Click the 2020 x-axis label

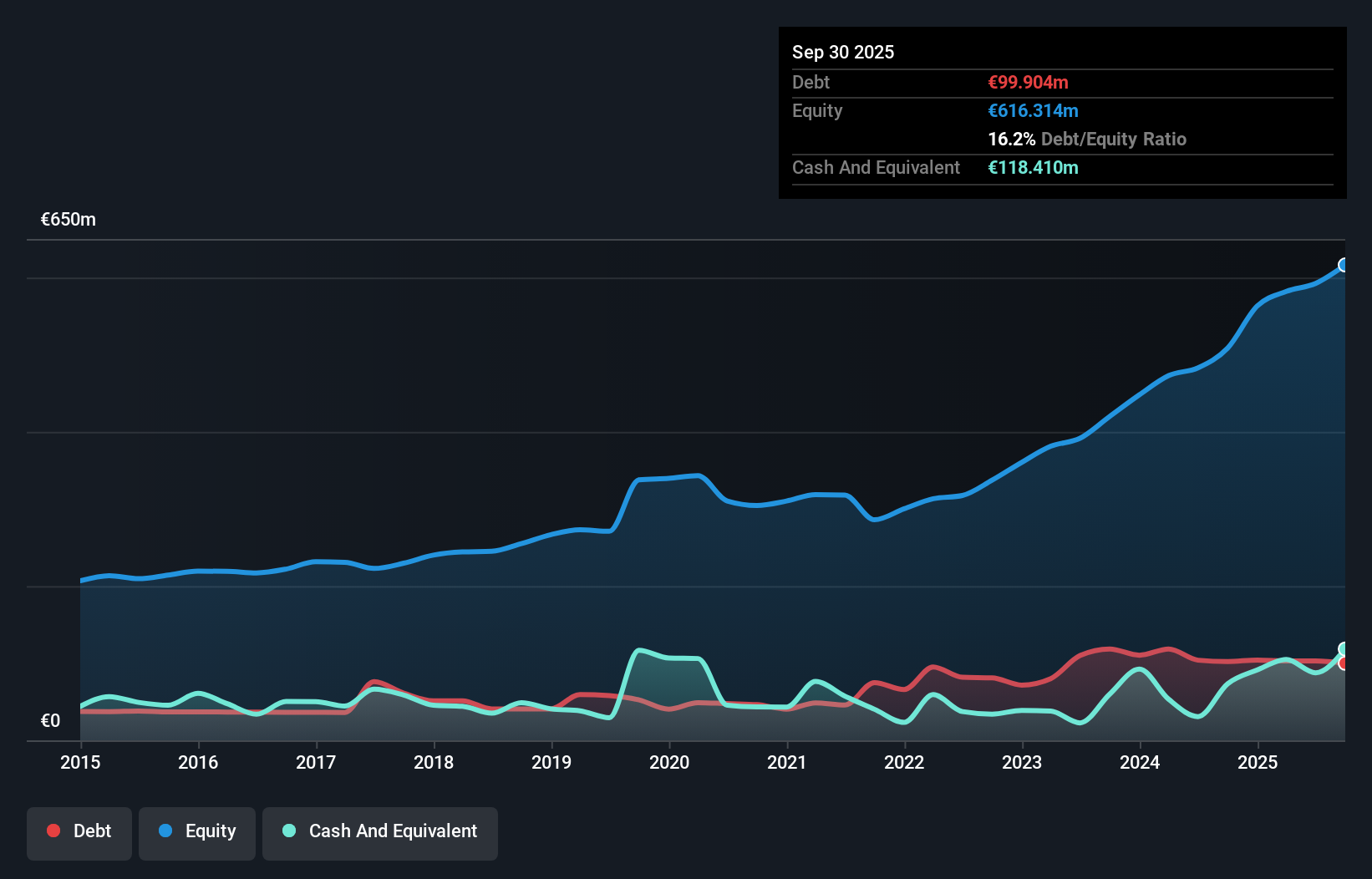[x=669, y=762]
